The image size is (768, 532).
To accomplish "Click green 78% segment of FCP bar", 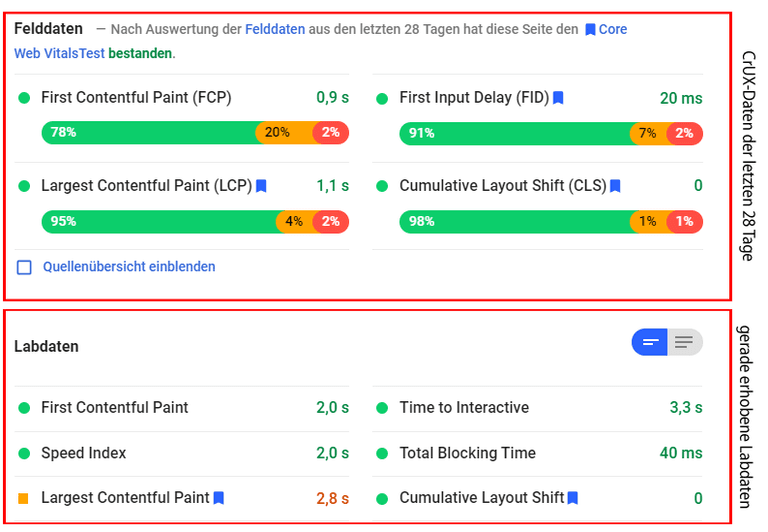I will 148,132.
